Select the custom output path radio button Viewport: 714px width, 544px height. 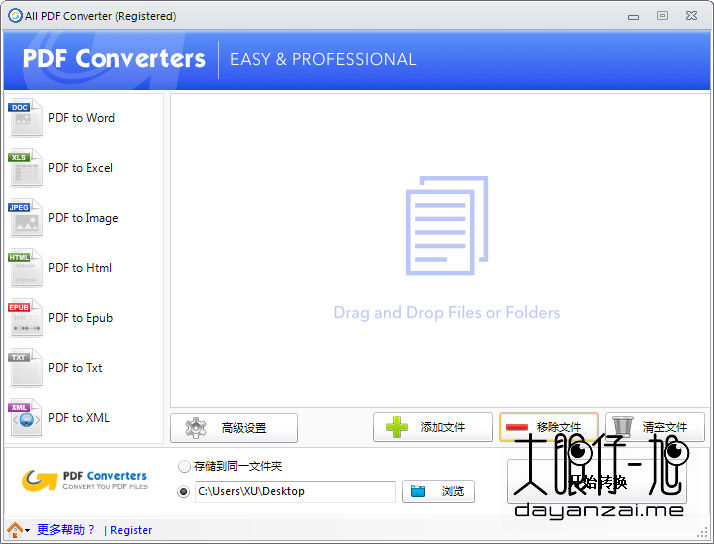184,492
